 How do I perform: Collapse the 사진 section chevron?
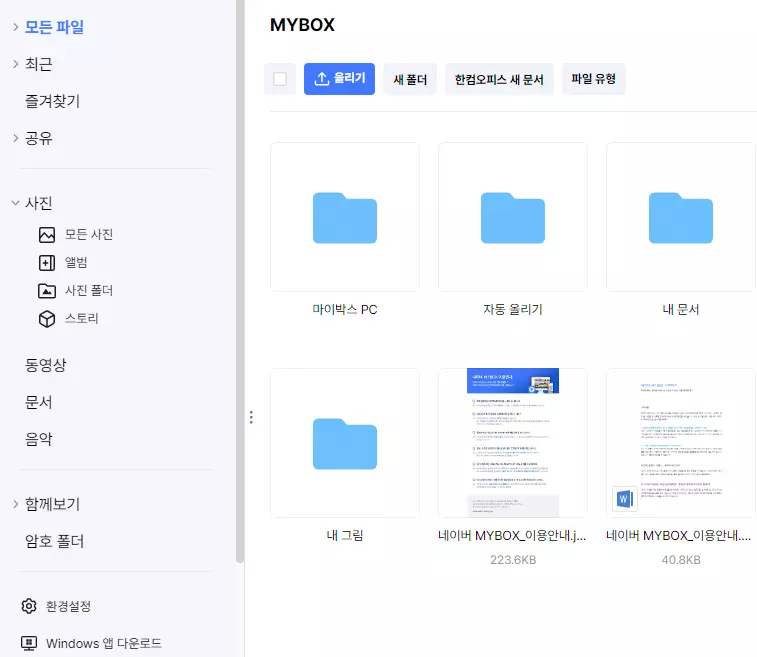pyautogui.click(x=15, y=203)
